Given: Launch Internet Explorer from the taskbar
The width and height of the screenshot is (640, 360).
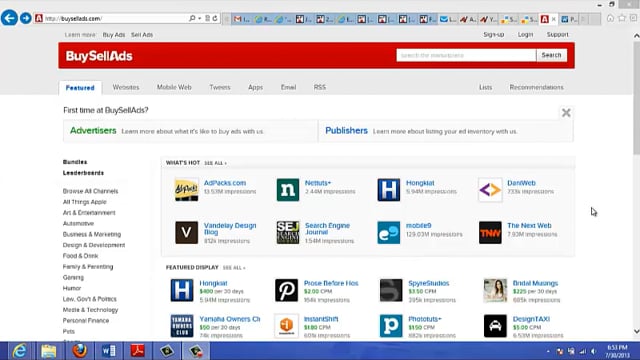Looking at the screenshot, I should tap(20, 351).
